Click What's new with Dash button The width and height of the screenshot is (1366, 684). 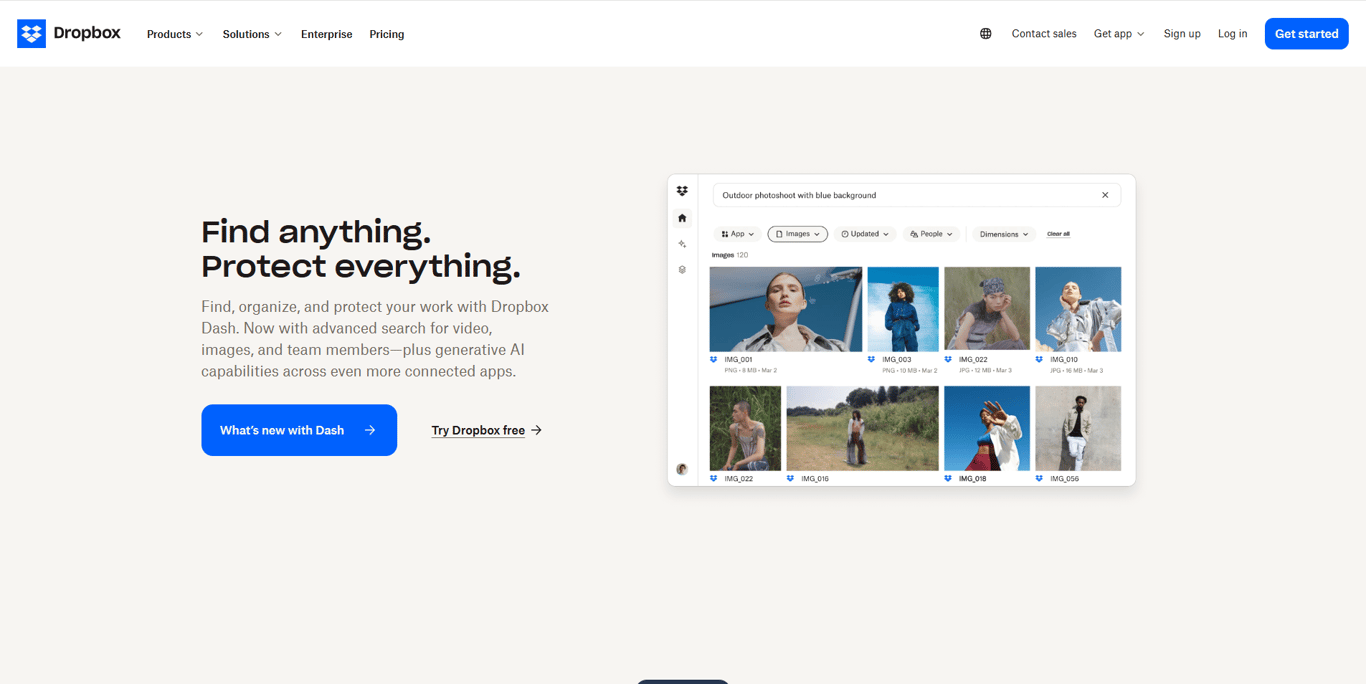coord(299,430)
